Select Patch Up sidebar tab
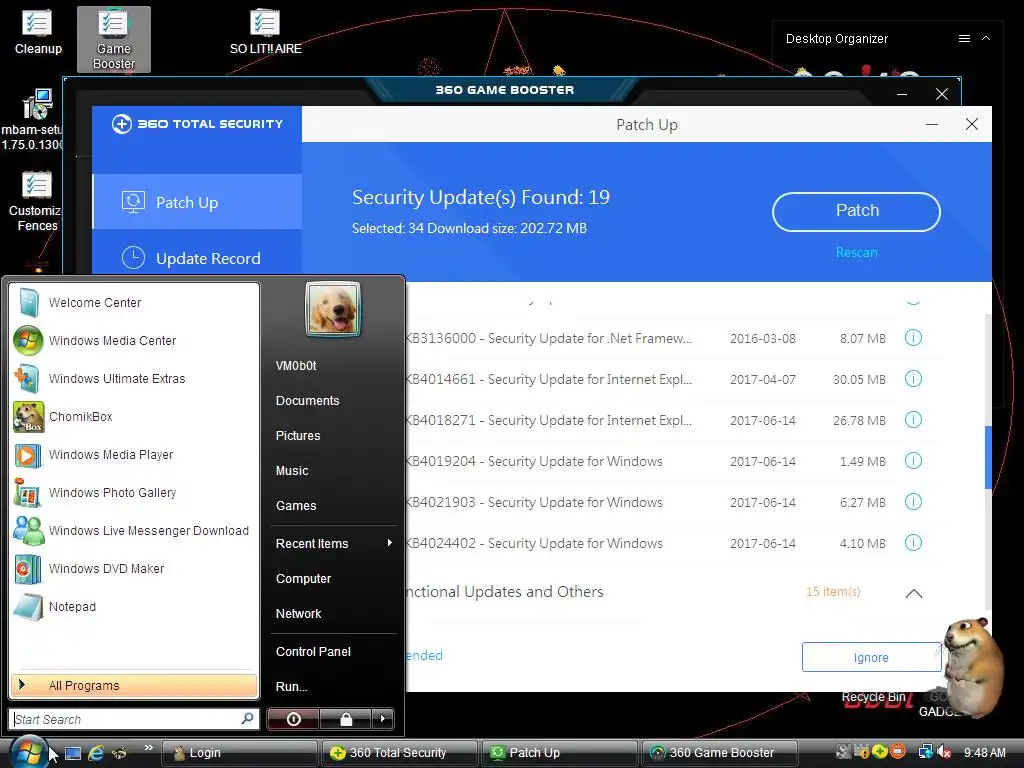1024x768 pixels. click(197, 202)
